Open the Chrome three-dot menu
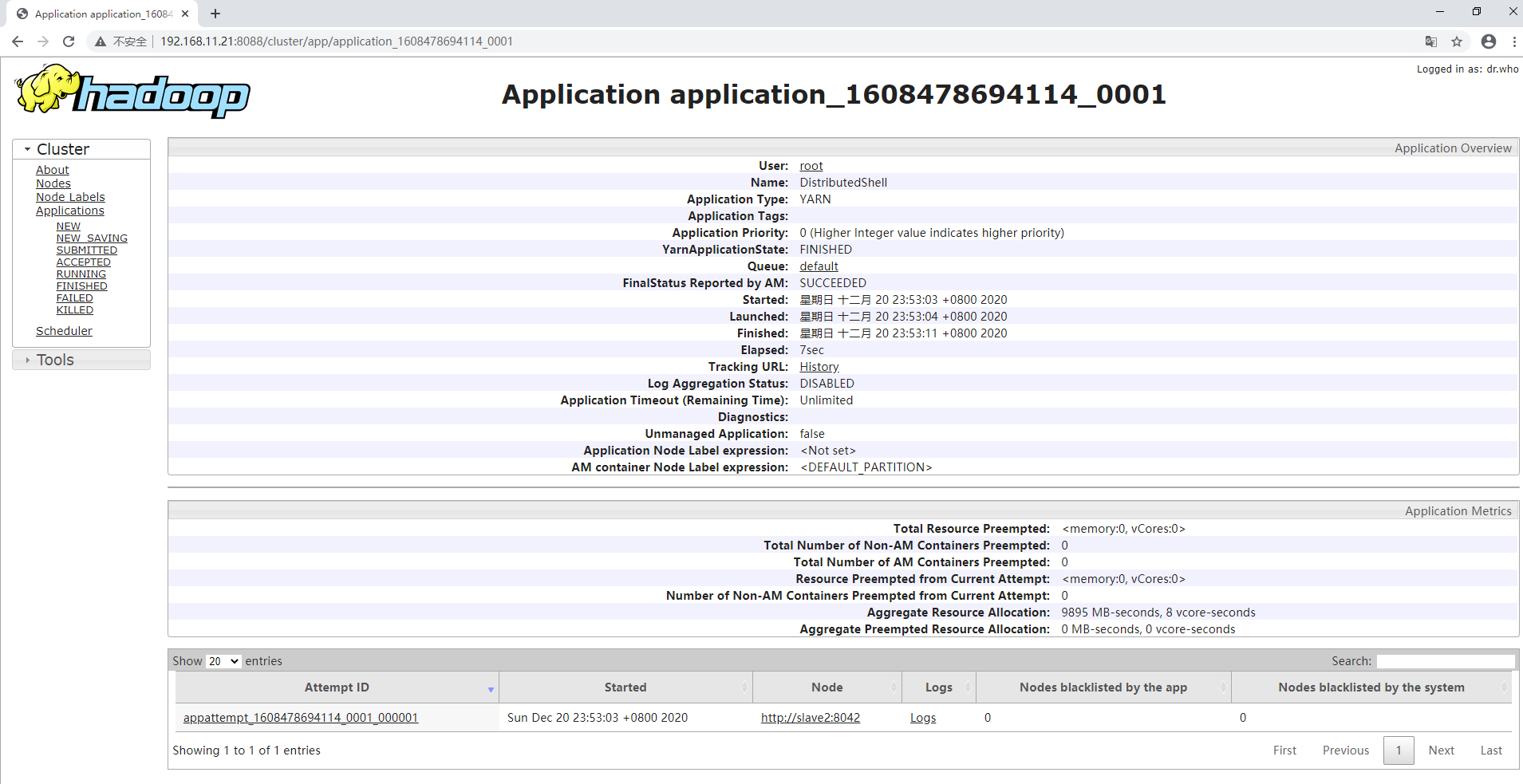 (x=1514, y=41)
